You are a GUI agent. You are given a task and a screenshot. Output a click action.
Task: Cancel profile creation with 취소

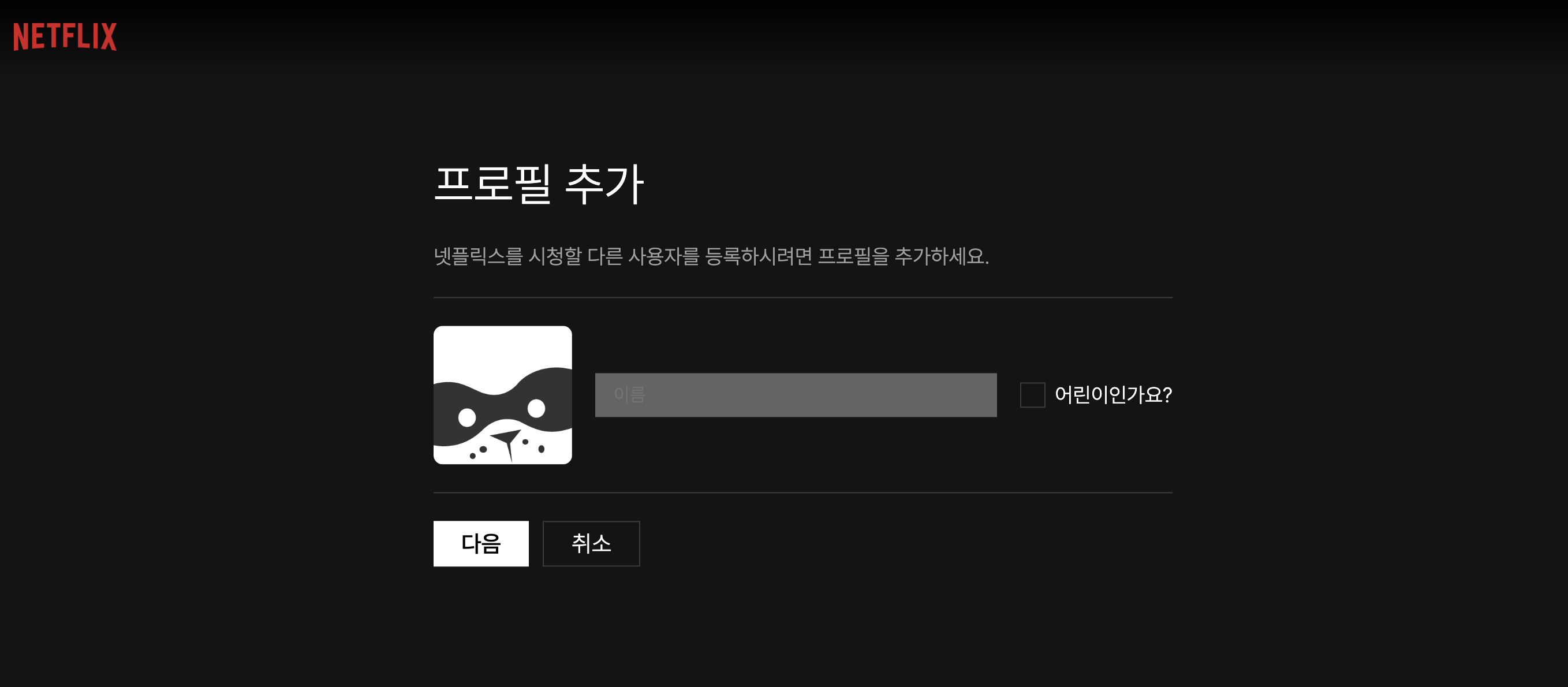click(x=591, y=543)
